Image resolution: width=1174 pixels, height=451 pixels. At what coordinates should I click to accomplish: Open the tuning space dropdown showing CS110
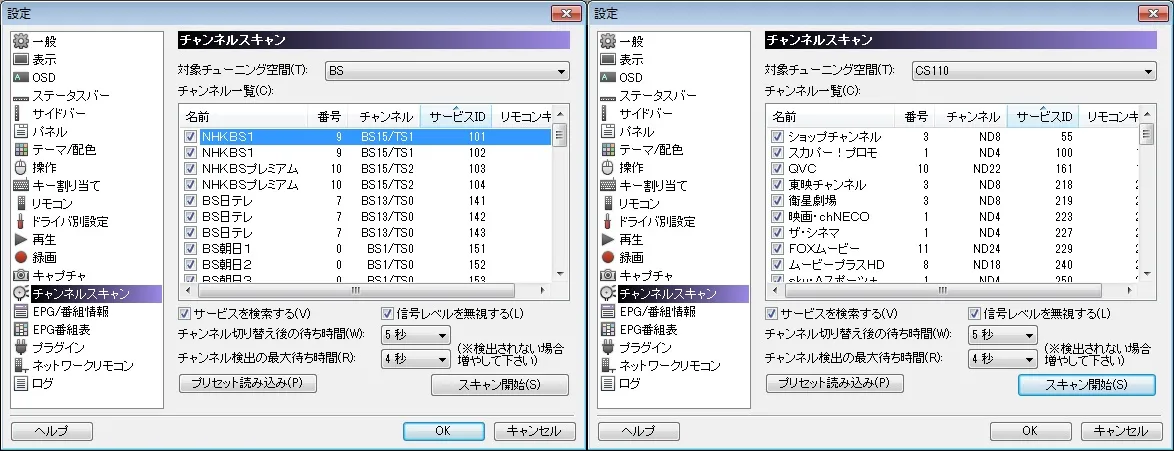[x=1034, y=71]
